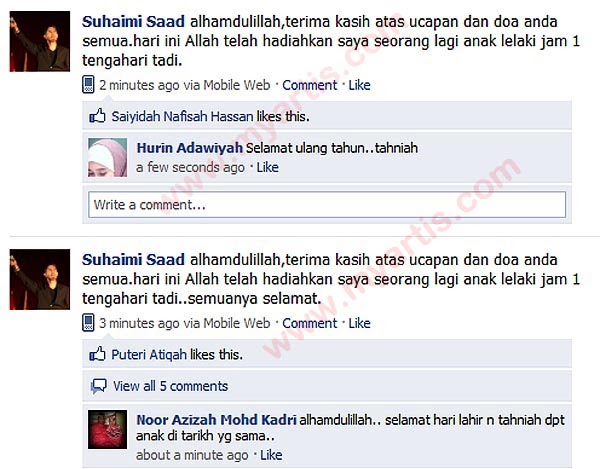The height and width of the screenshot is (469, 600).
Task: Open Hurin Adawiyah's avatar thumbnail
Action: [x=108, y=158]
